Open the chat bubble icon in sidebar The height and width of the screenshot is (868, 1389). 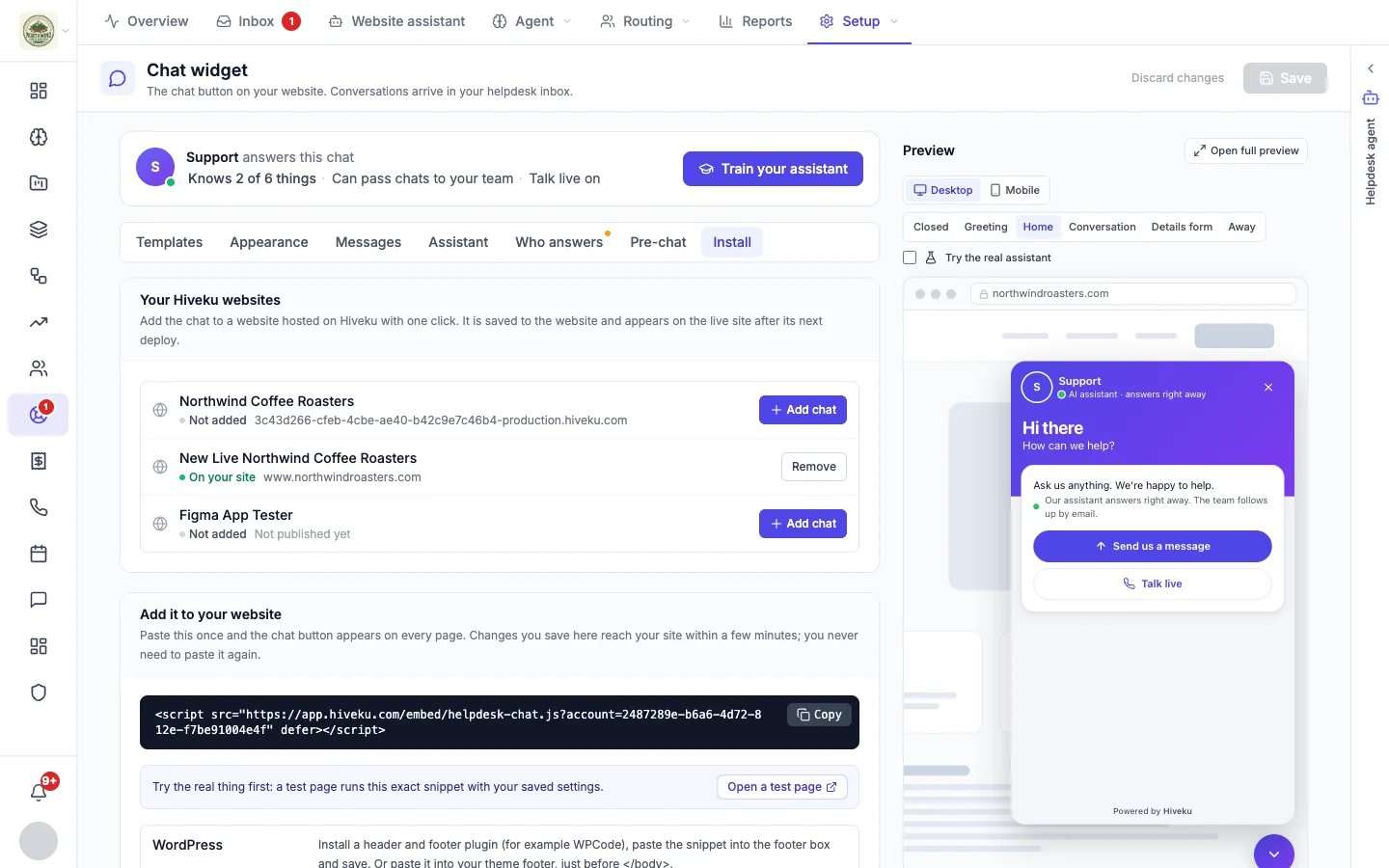(39, 600)
